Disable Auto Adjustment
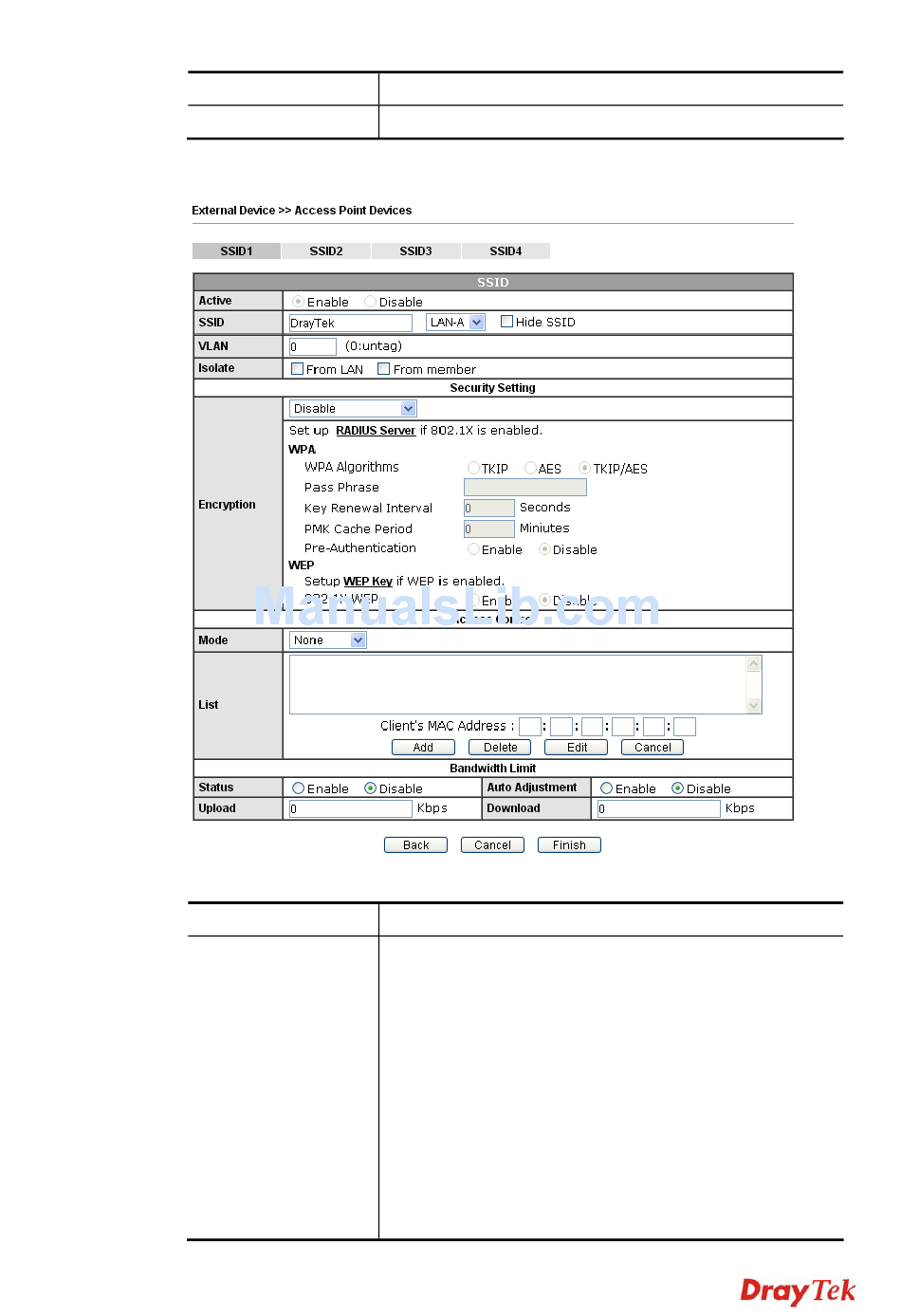 pos(678,788)
